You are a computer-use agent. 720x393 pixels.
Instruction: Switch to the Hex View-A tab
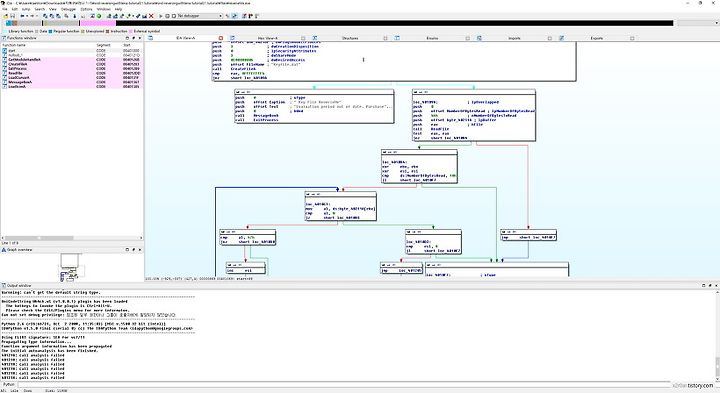[268, 38]
